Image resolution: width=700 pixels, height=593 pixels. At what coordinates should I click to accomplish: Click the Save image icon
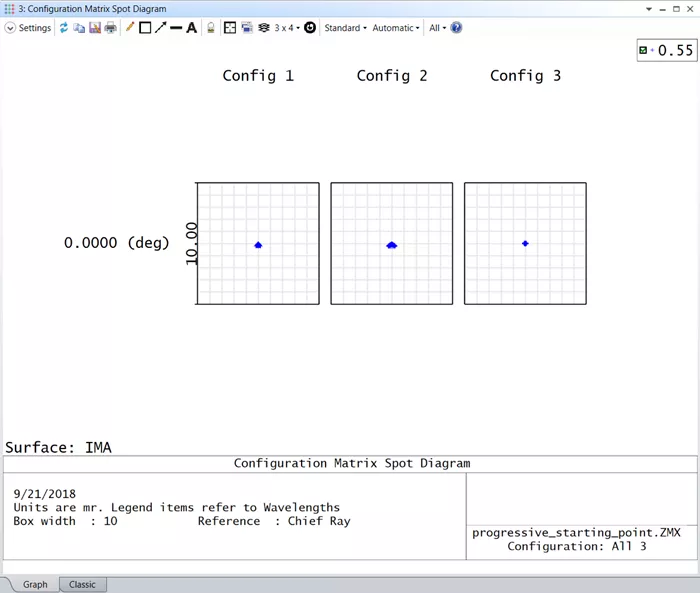[95, 28]
